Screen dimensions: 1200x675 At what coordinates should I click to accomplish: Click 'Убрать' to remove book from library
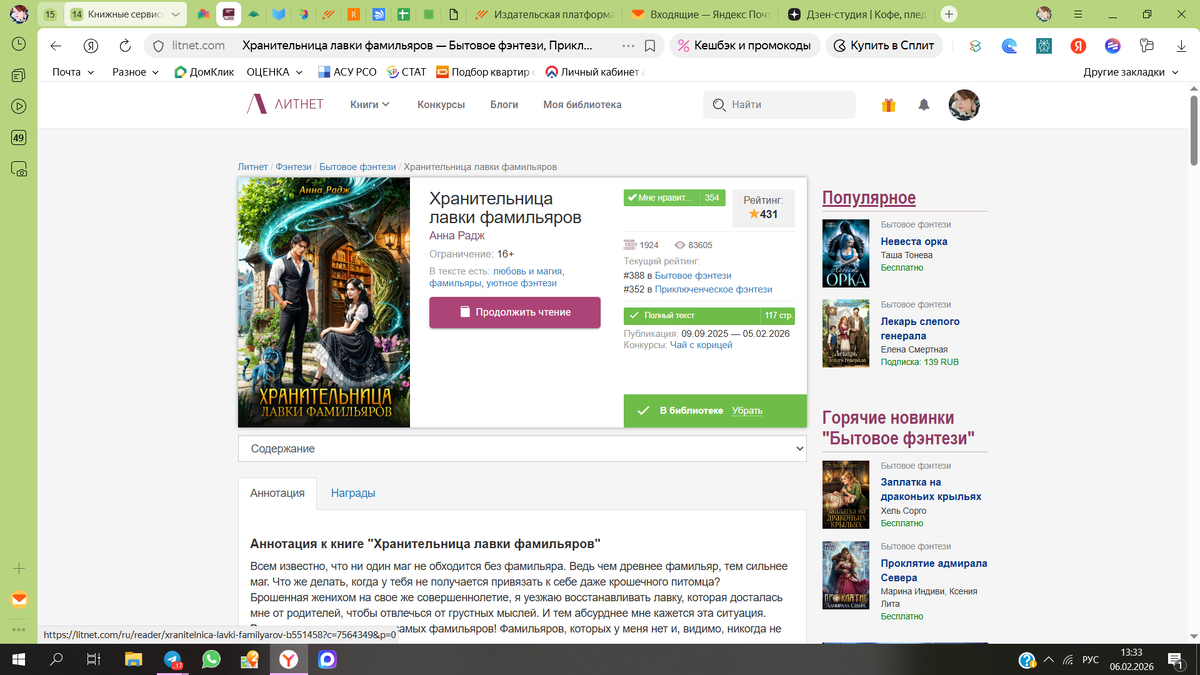(748, 410)
